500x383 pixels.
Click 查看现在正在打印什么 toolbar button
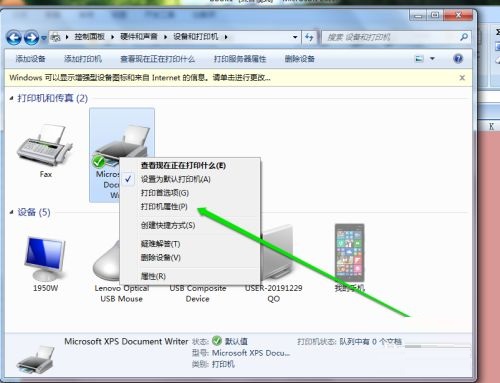(157, 59)
